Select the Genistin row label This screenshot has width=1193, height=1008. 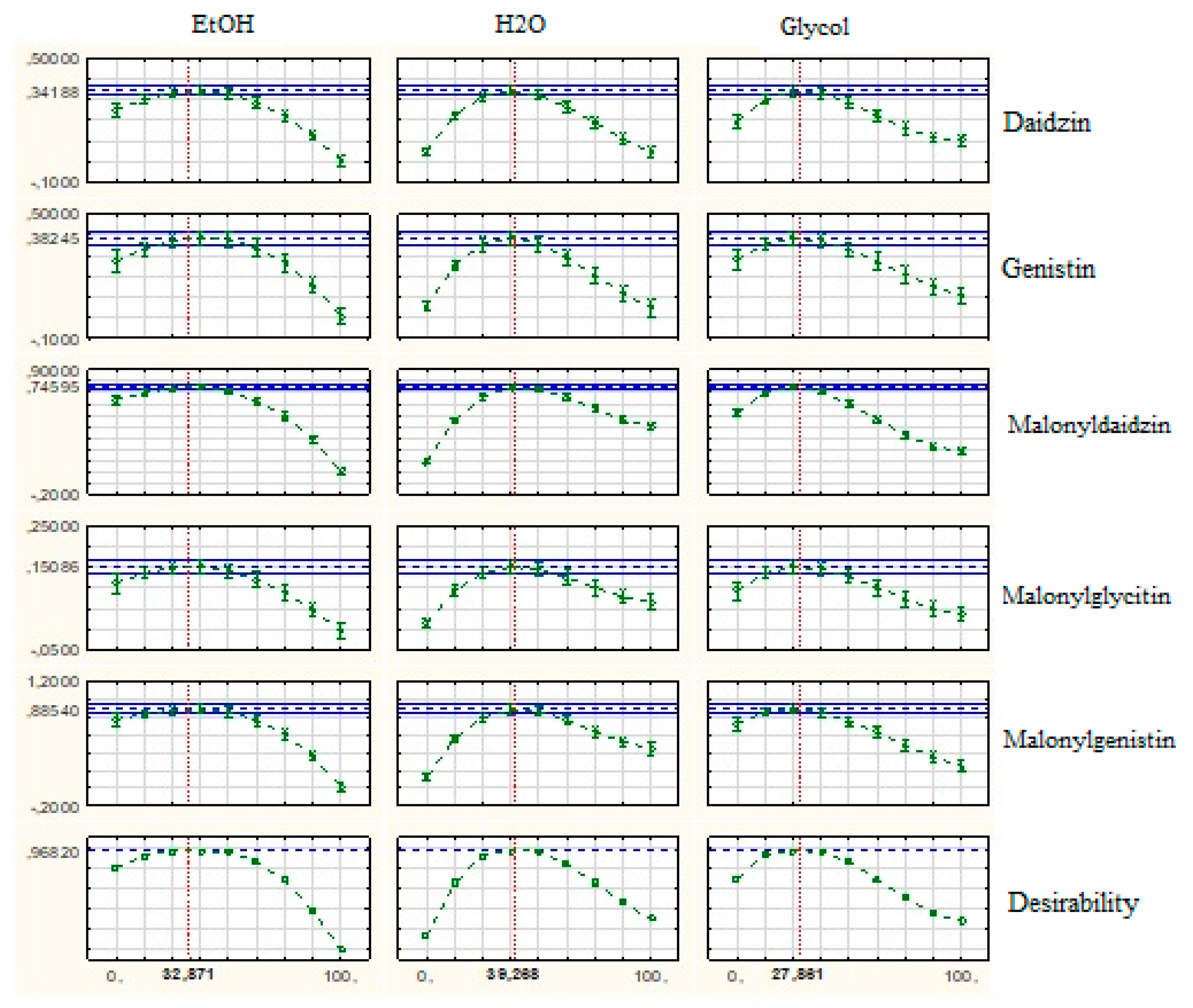coord(1048,269)
